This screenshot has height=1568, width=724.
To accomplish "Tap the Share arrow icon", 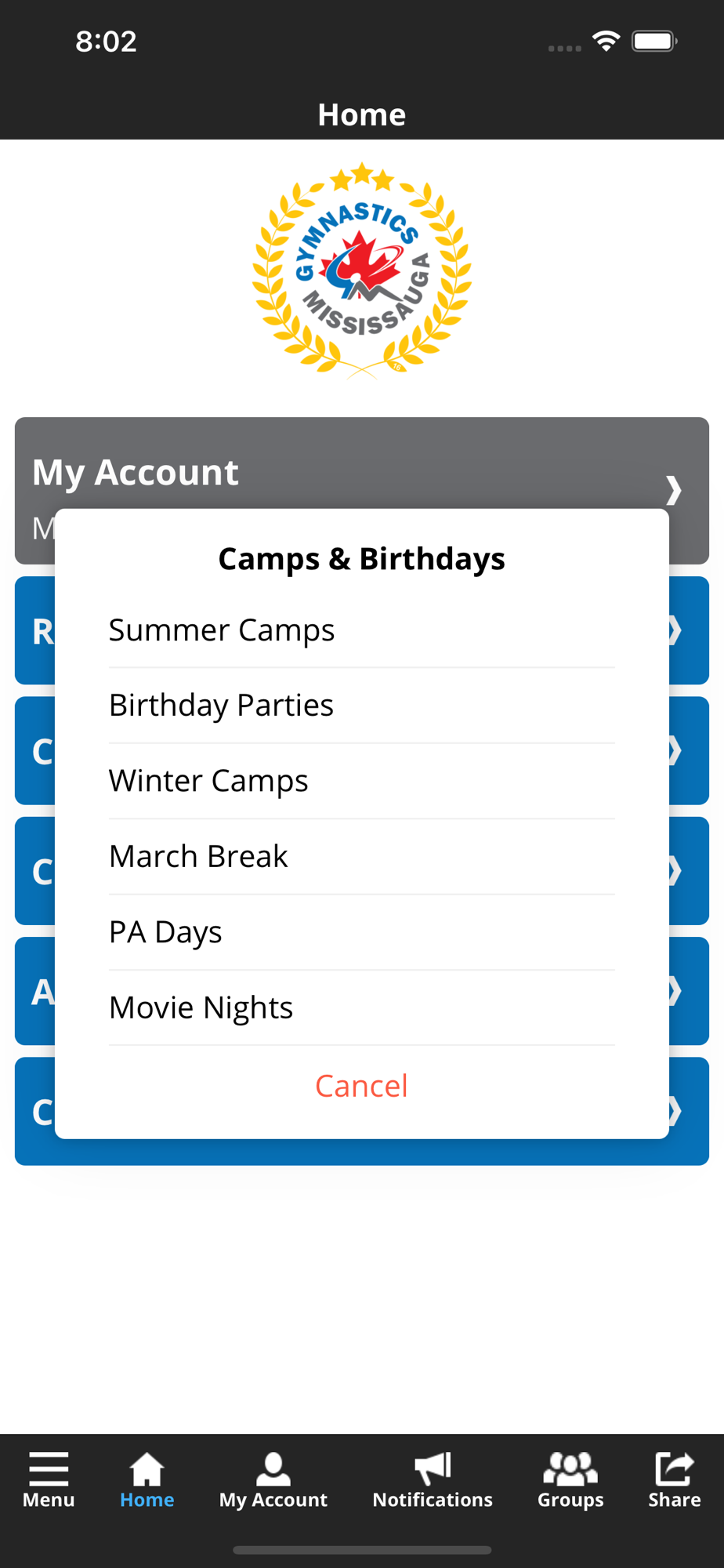I will (x=674, y=1468).
